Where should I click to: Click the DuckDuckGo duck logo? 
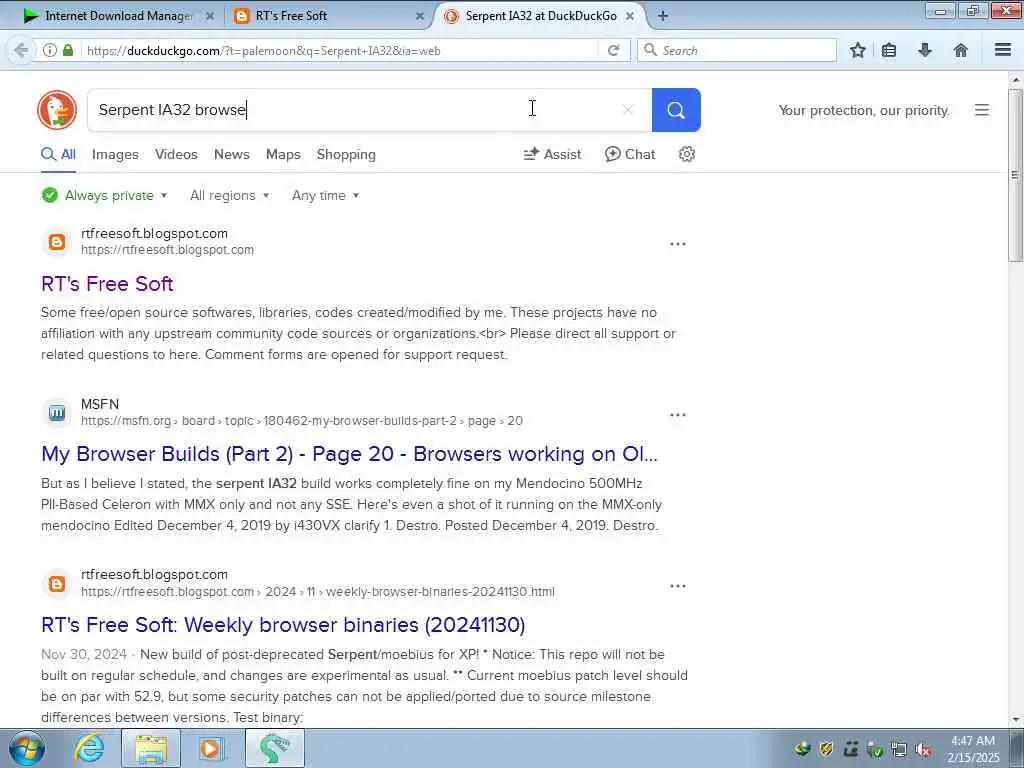(57, 110)
